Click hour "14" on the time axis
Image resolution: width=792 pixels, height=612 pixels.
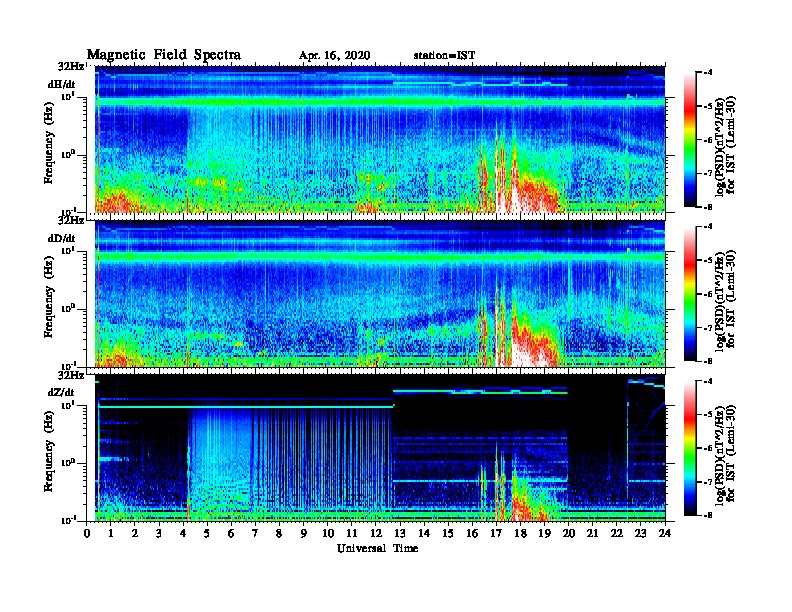tap(424, 533)
